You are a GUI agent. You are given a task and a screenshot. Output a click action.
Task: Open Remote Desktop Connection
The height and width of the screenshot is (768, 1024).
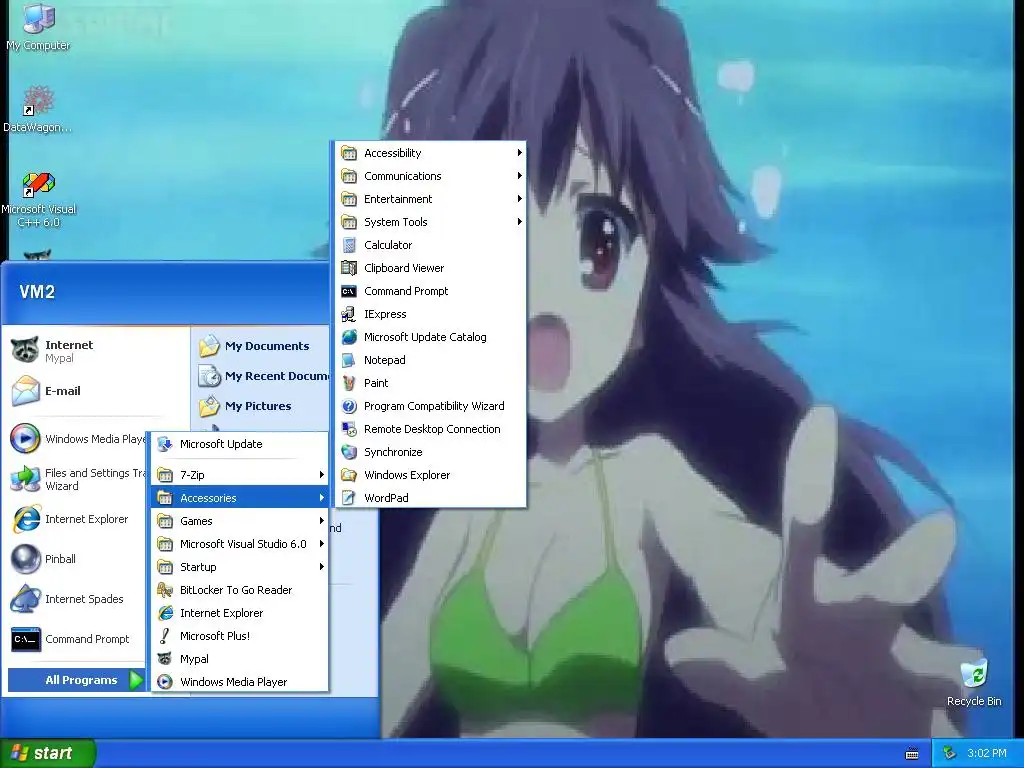430,429
